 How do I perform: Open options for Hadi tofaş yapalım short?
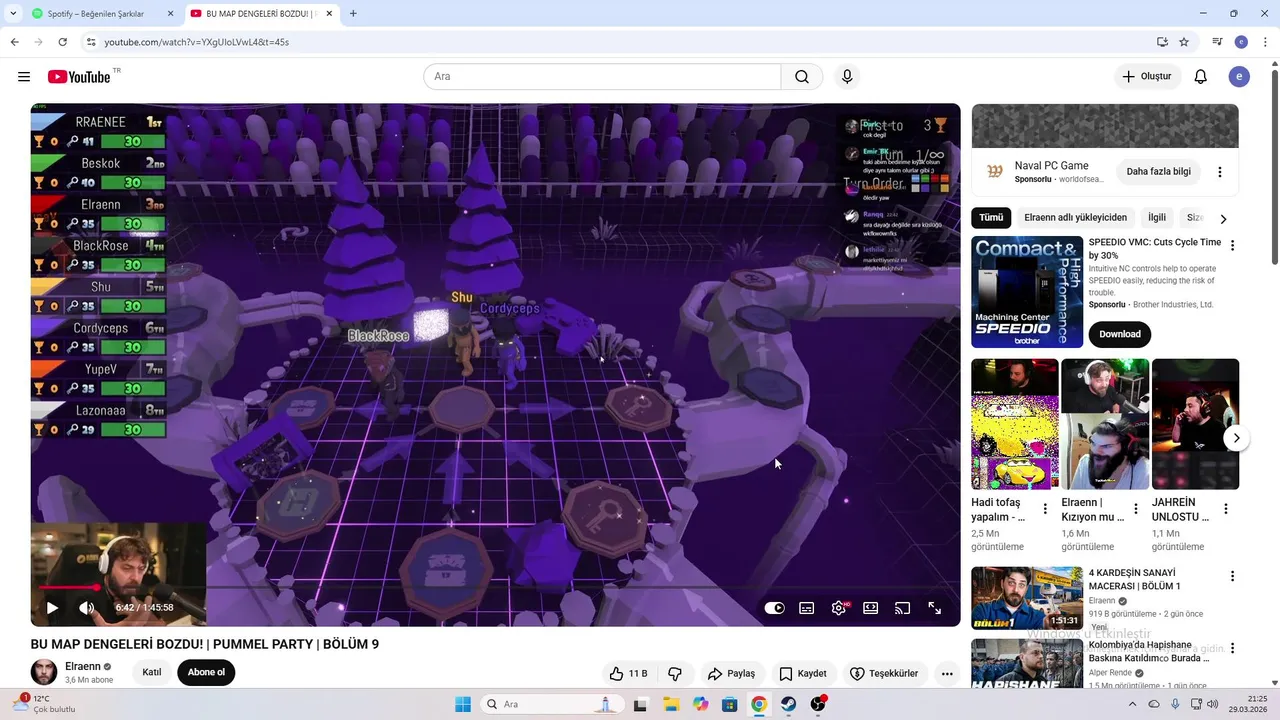click(x=1045, y=509)
